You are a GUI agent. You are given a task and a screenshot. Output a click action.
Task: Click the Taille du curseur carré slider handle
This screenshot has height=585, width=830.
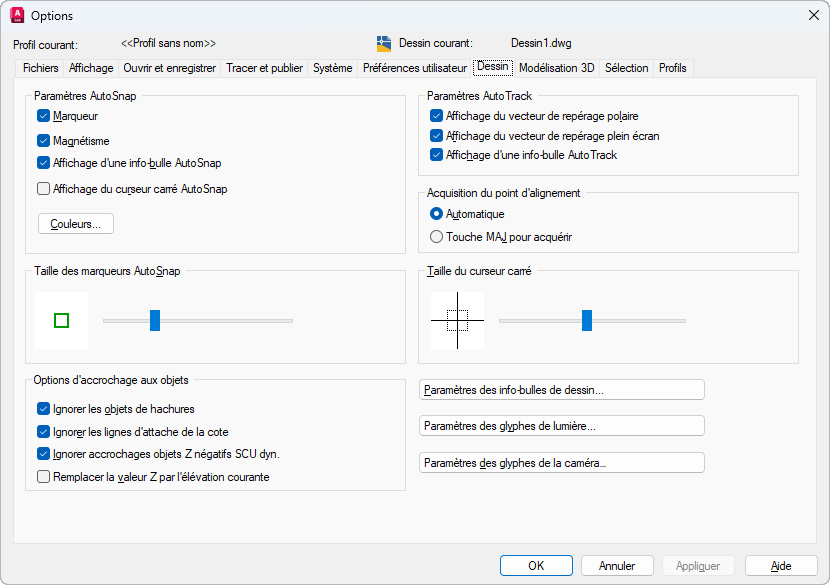pyautogui.click(x=587, y=320)
